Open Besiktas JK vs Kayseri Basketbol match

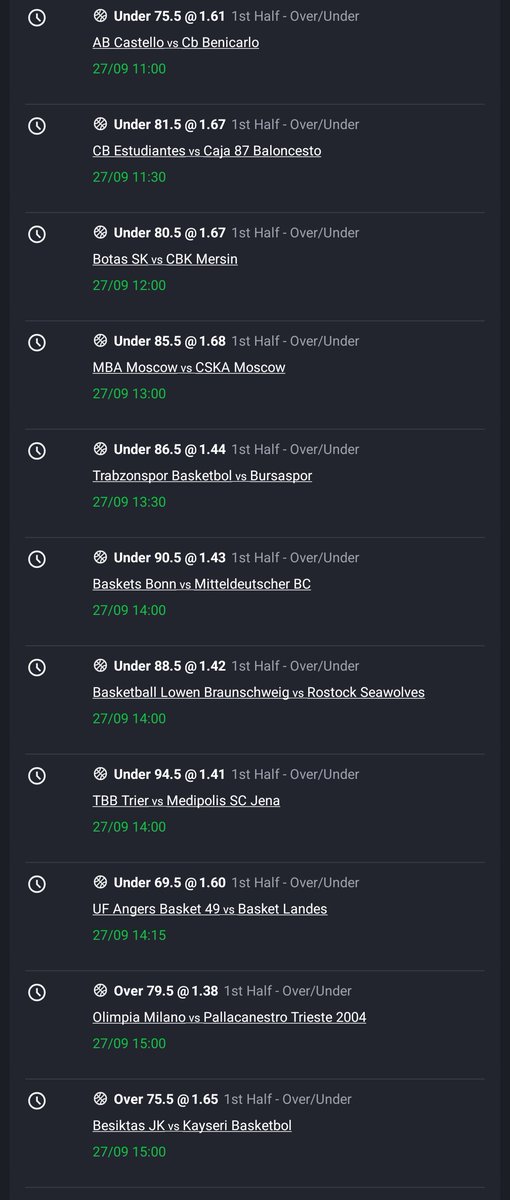pos(192,1125)
